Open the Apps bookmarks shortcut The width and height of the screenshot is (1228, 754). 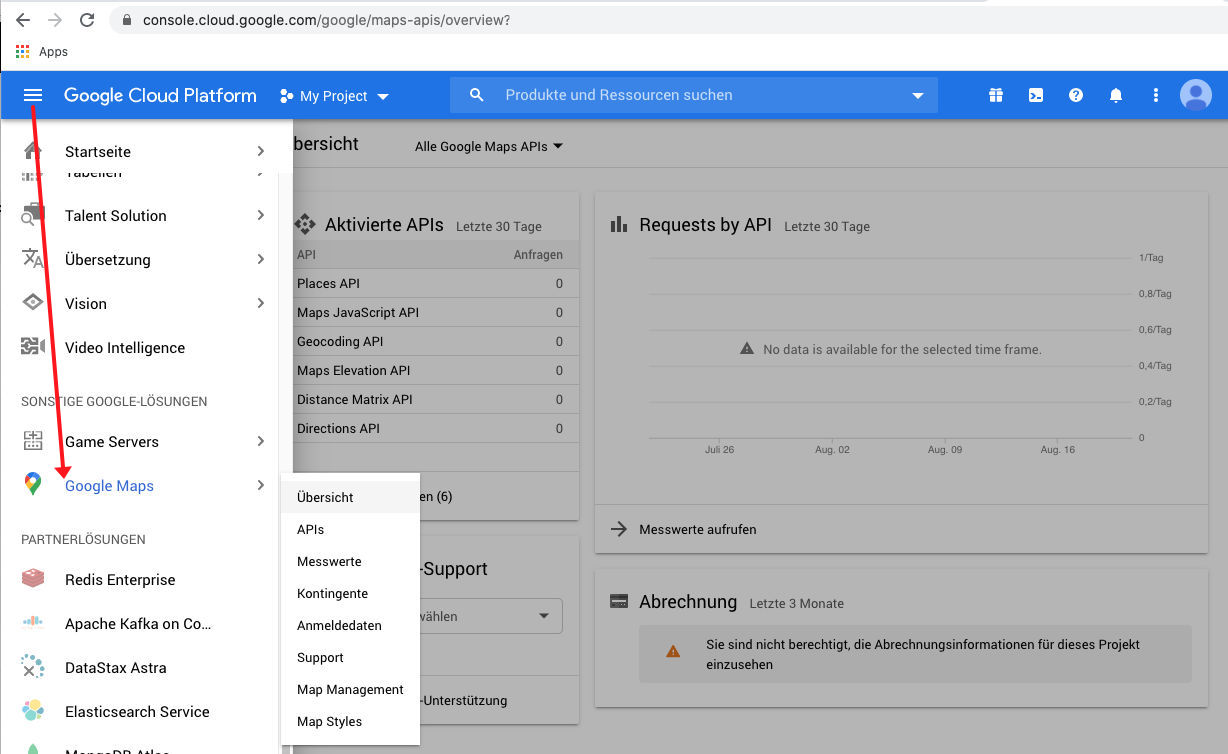[x=42, y=52]
